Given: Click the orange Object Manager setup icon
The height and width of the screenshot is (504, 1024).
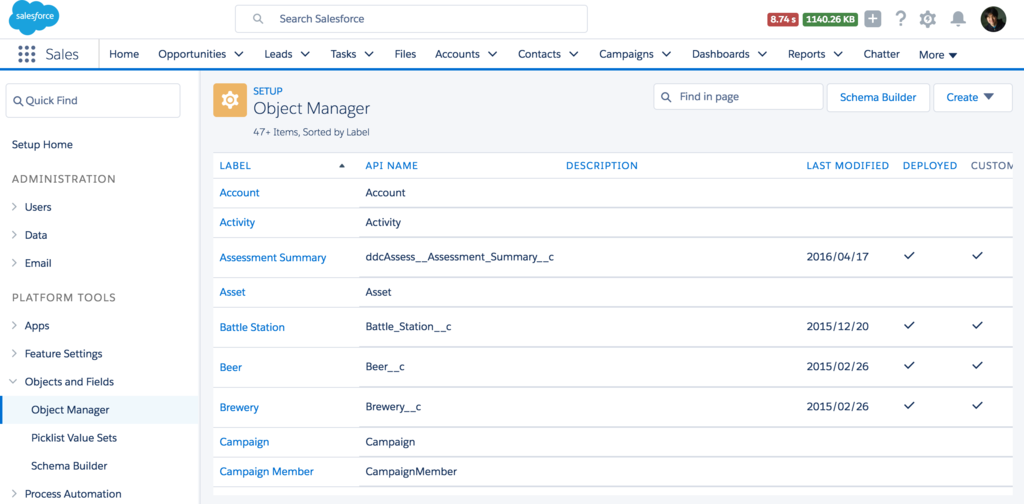Looking at the screenshot, I should coord(230,100).
